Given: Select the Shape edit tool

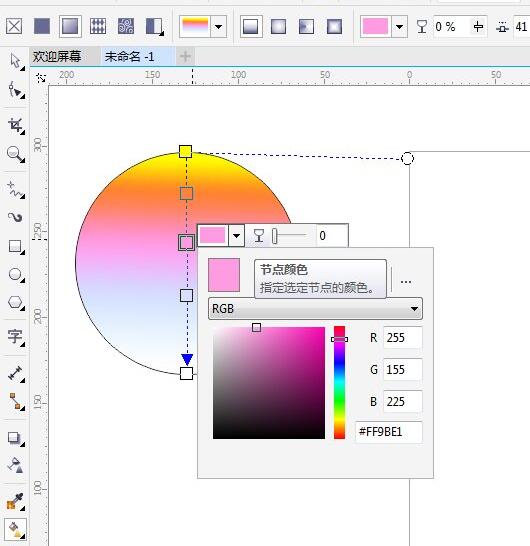Looking at the screenshot, I should click(15, 91).
